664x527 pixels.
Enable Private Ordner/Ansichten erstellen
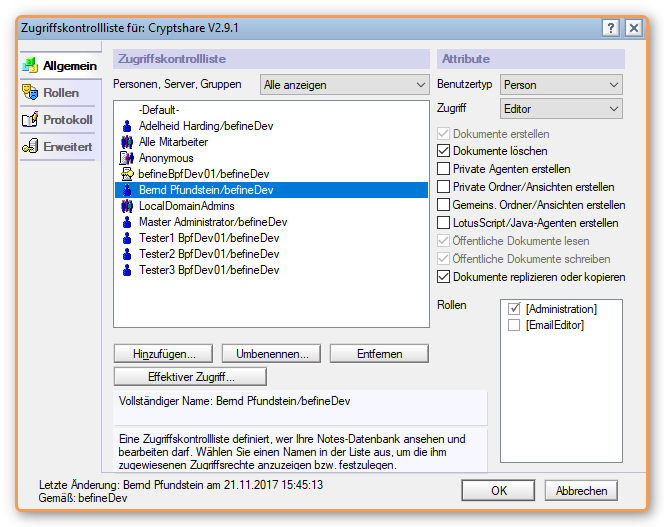point(443,187)
